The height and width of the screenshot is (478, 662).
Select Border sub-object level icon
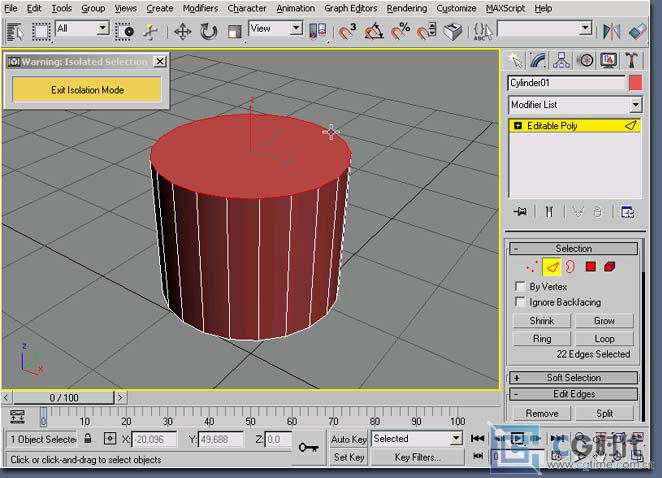click(x=570, y=267)
